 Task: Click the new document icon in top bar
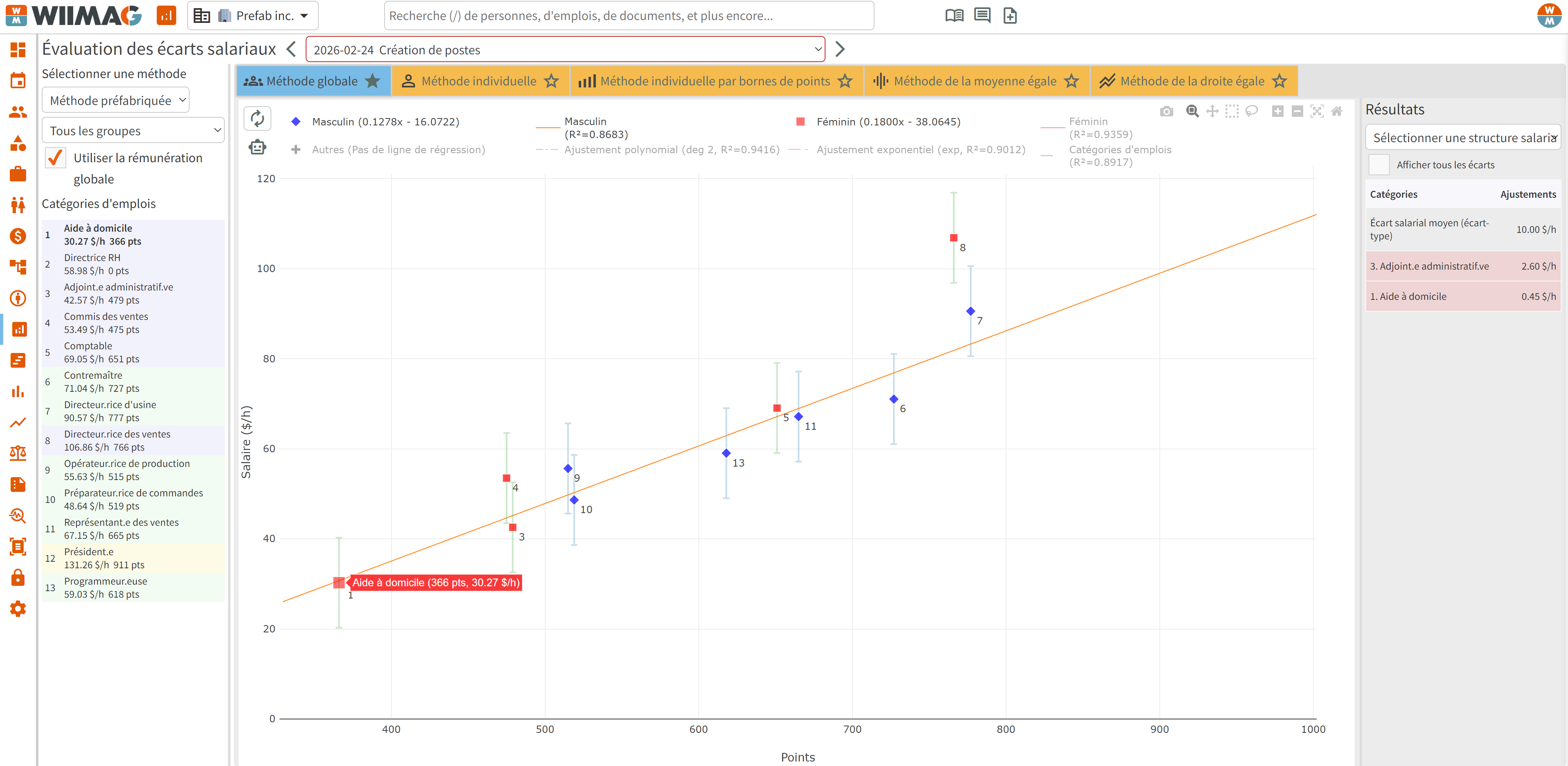point(1010,16)
